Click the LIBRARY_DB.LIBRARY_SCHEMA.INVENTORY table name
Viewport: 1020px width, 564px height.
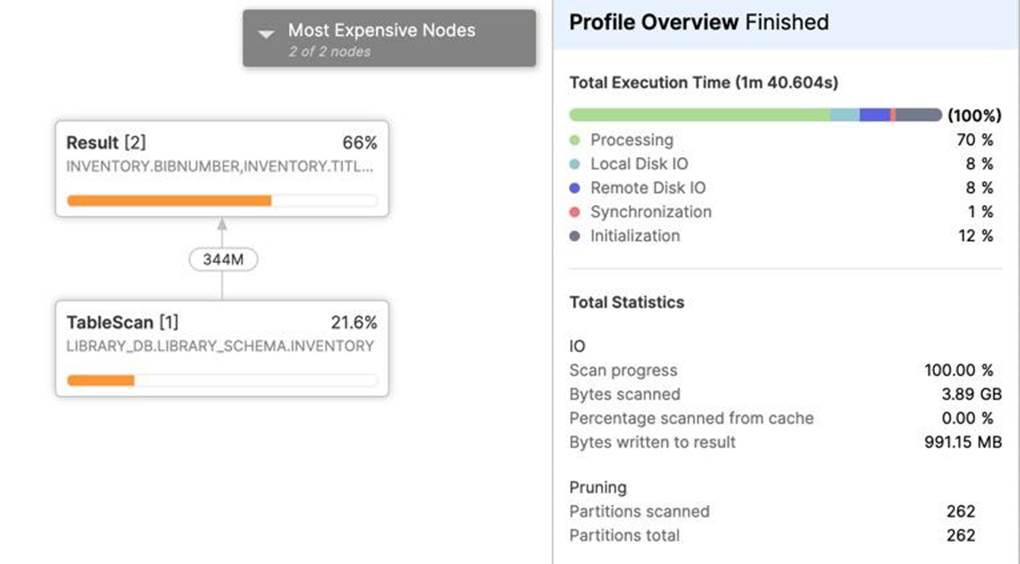[x=220, y=346]
